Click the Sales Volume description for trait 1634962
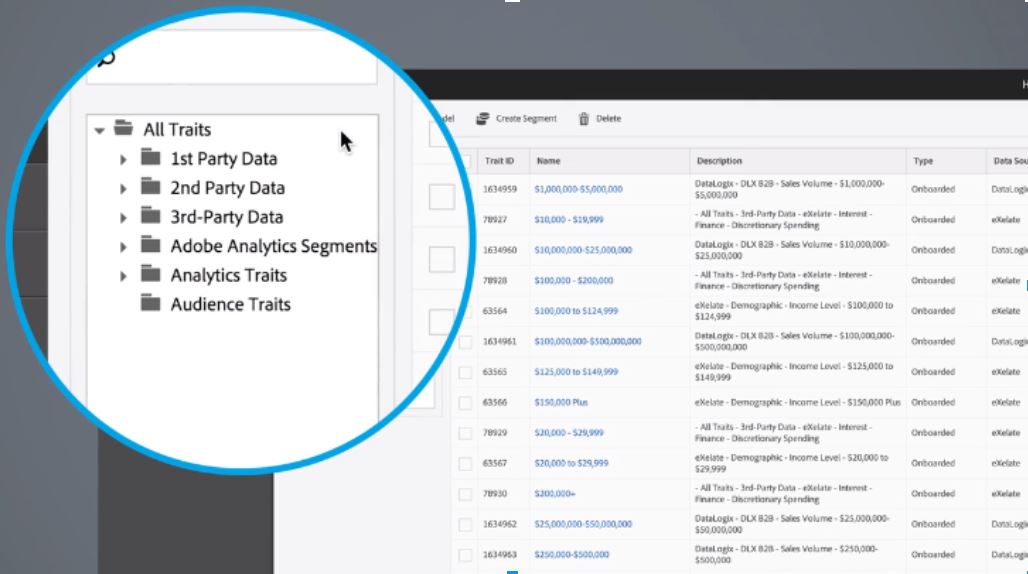Image resolution: width=1028 pixels, height=574 pixels. 792,524
